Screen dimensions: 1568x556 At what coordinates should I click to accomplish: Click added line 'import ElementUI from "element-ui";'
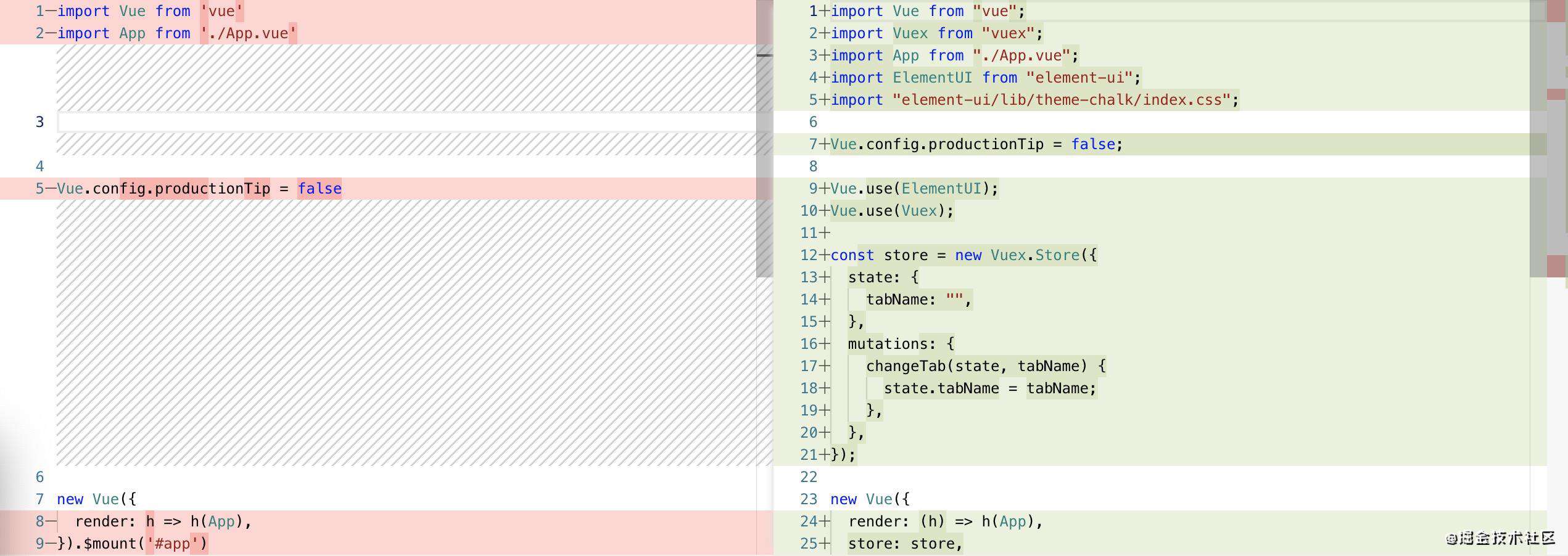(986, 78)
